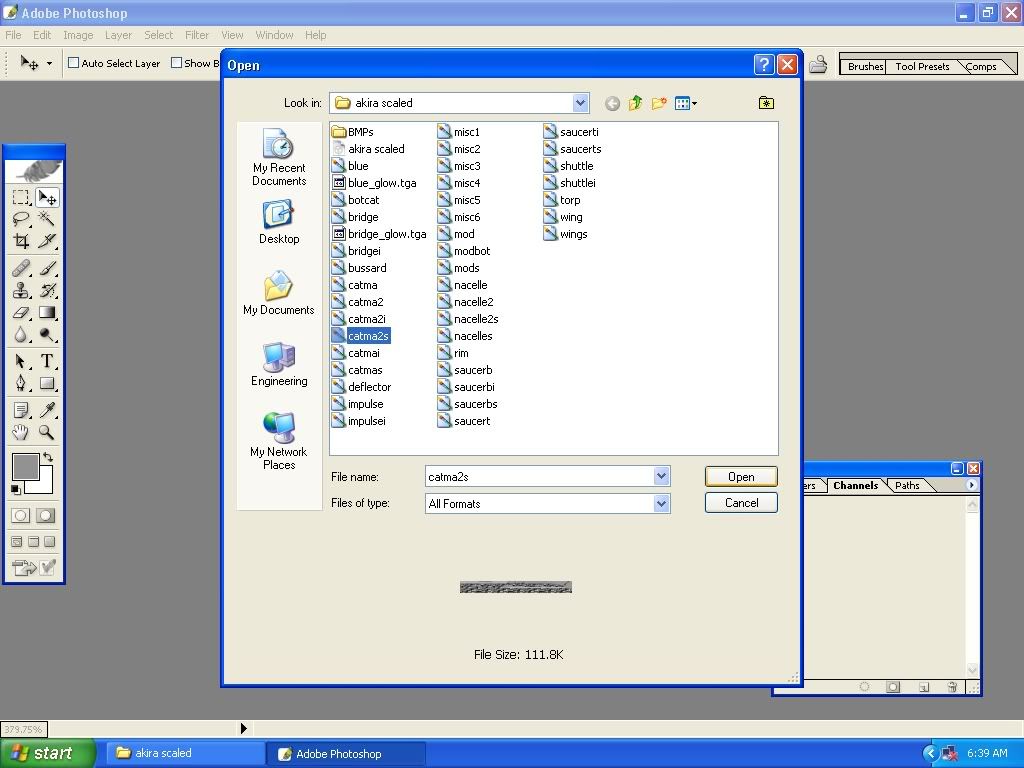Image resolution: width=1024 pixels, height=768 pixels.
Task: Swap foreground and background colors
Action: pyautogui.click(x=48, y=457)
